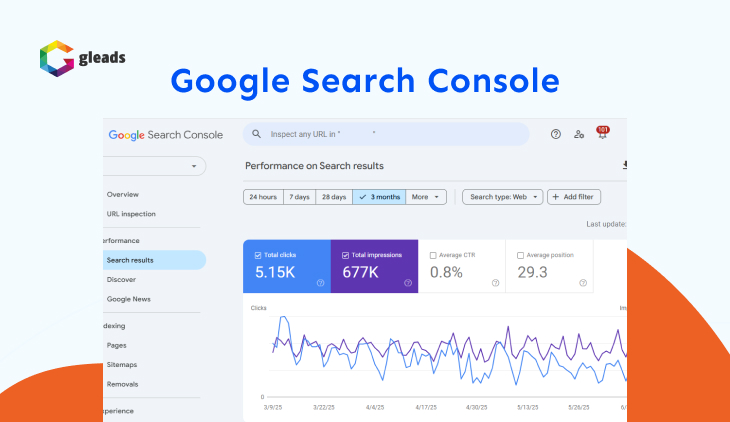Click the Total clicks help icon
Screen dimensions: 730x422
pos(320,283)
